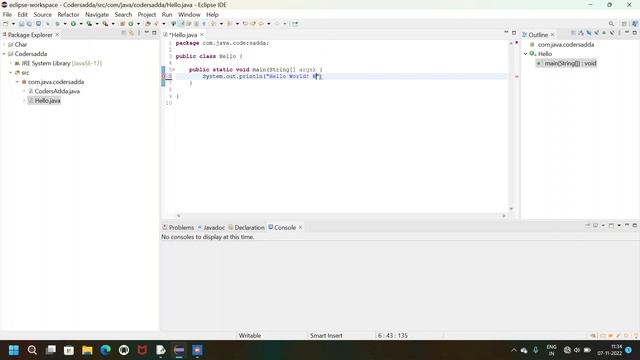This screenshot has width=640, height=360.
Task: Click the Open Perspective icon
Action: click(624, 24)
